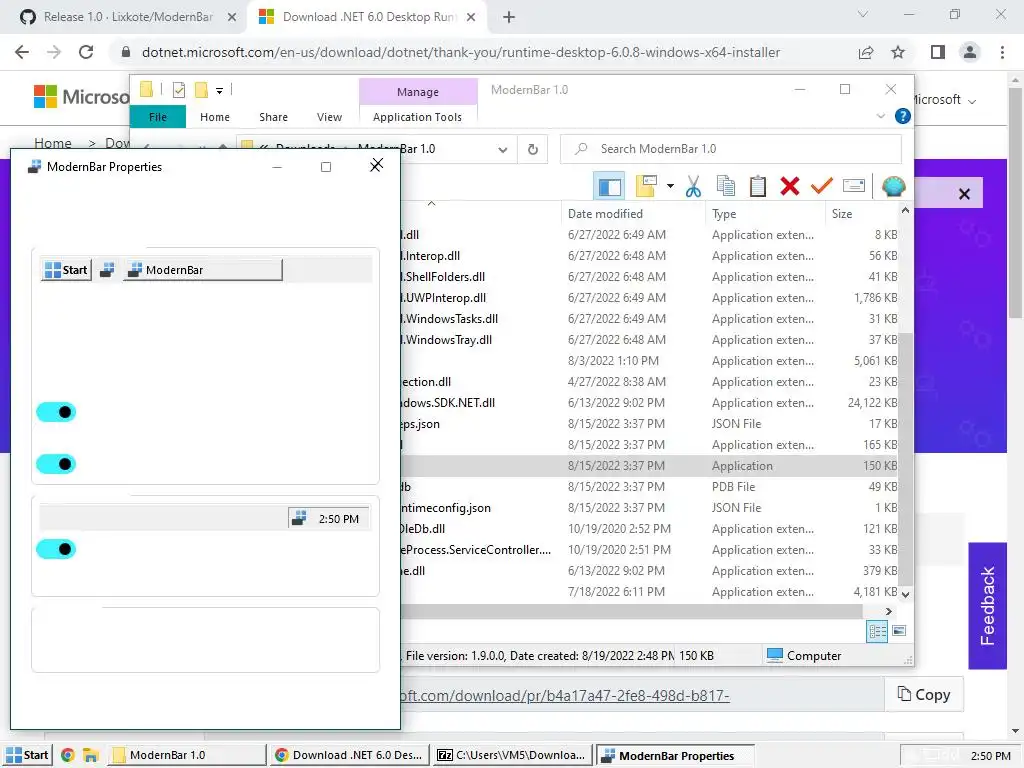Click the Home breadcrumb link on Microsoft page
The image size is (1024, 768).
tap(53, 143)
